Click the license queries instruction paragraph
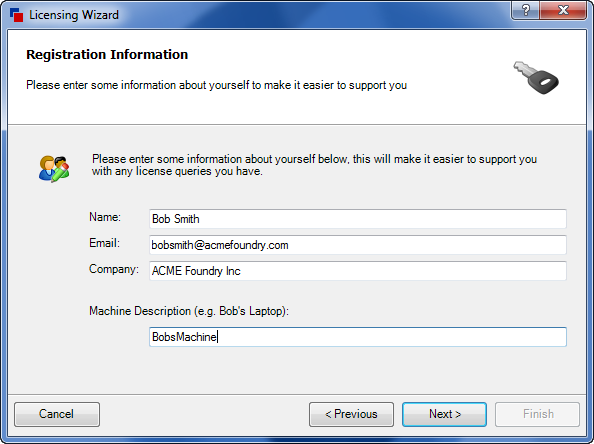This screenshot has width=594, height=444. click(314, 165)
